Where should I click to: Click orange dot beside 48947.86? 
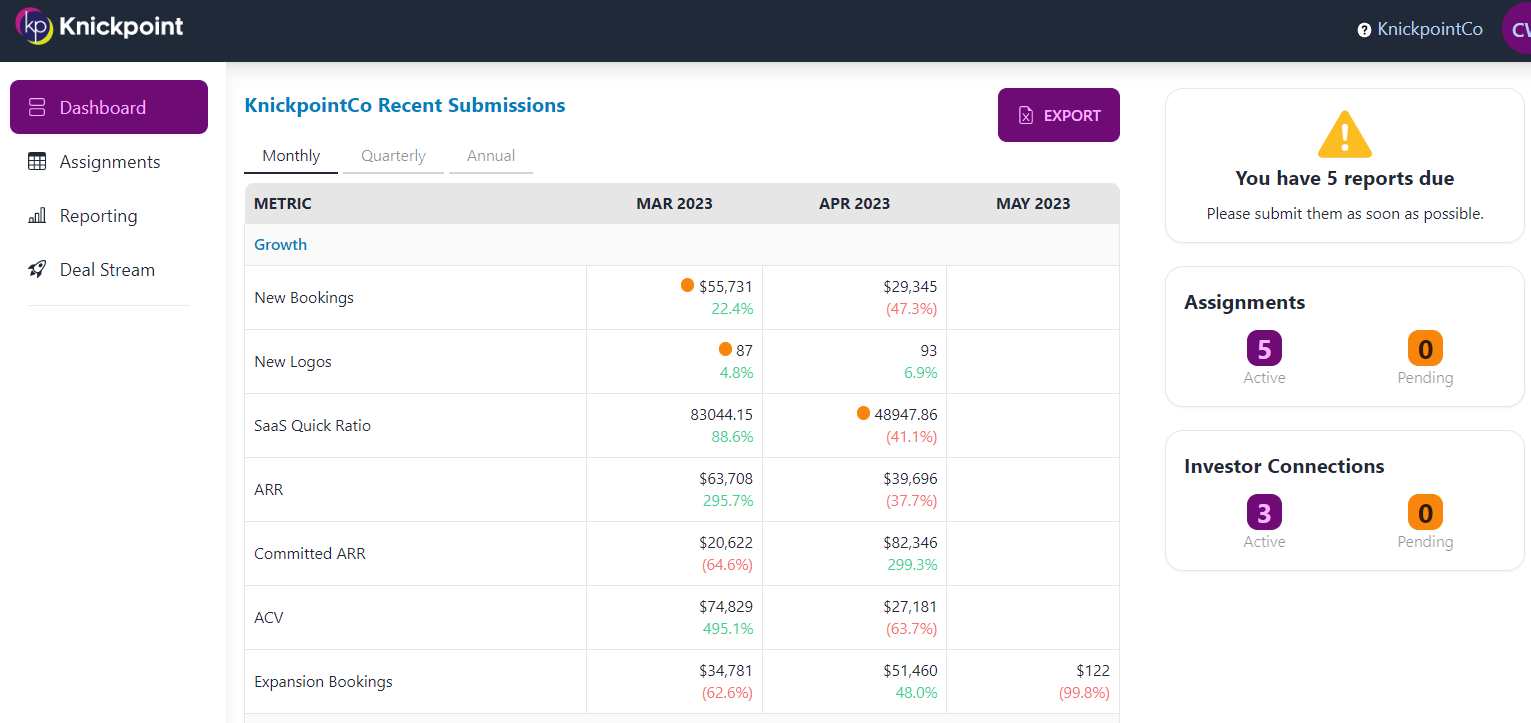click(x=863, y=413)
